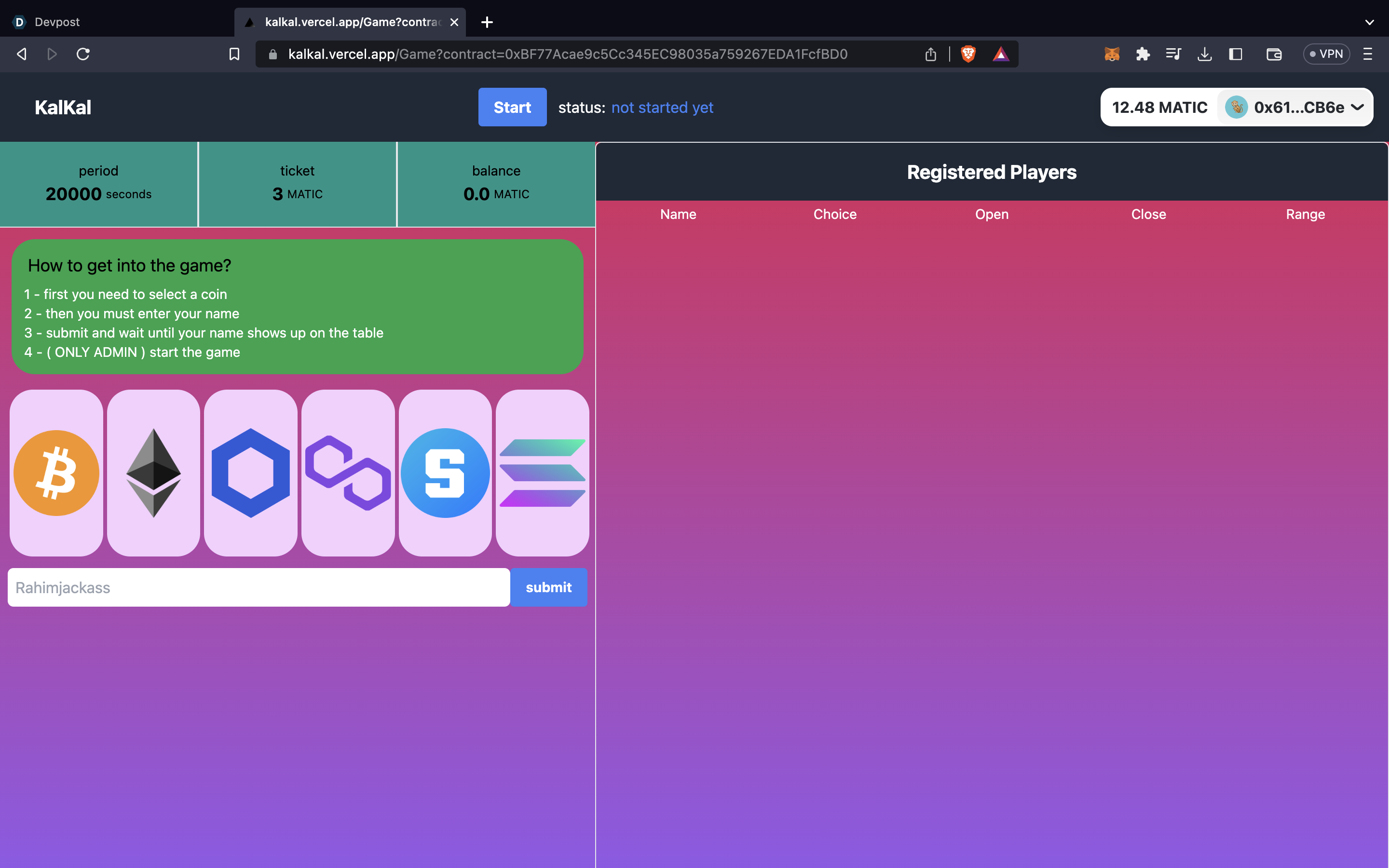Select the Bitcoin coin card
The height and width of the screenshot is (868, 1389).
[56, 473]
